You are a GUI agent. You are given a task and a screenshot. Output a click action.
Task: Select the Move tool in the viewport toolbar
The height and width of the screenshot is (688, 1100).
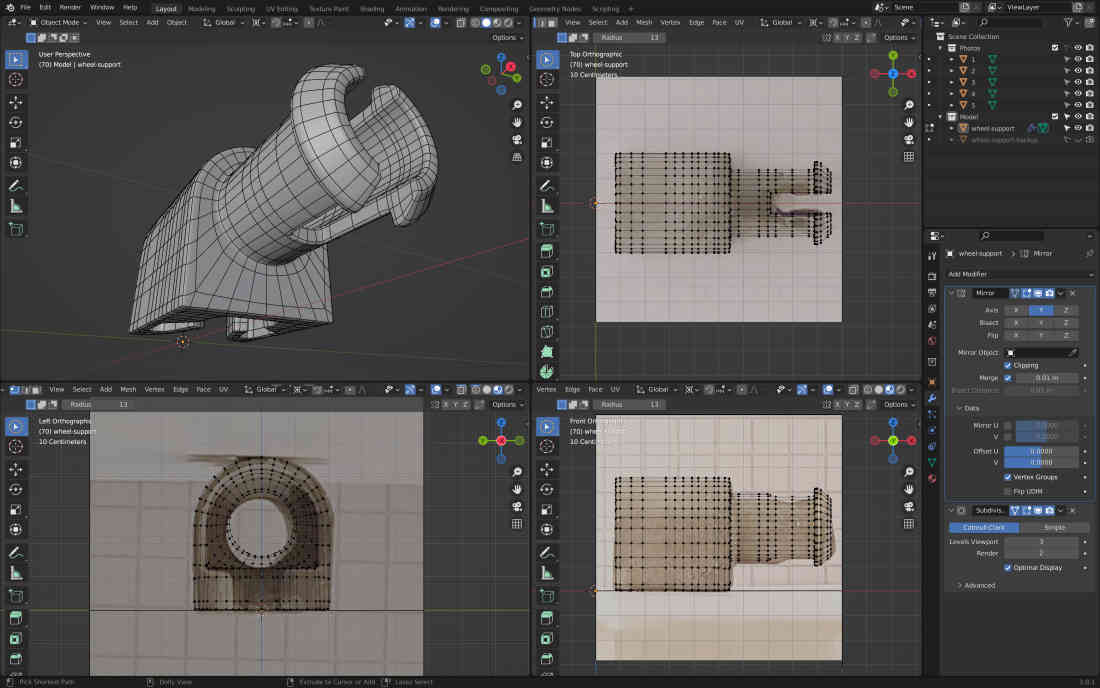point(15,103)
